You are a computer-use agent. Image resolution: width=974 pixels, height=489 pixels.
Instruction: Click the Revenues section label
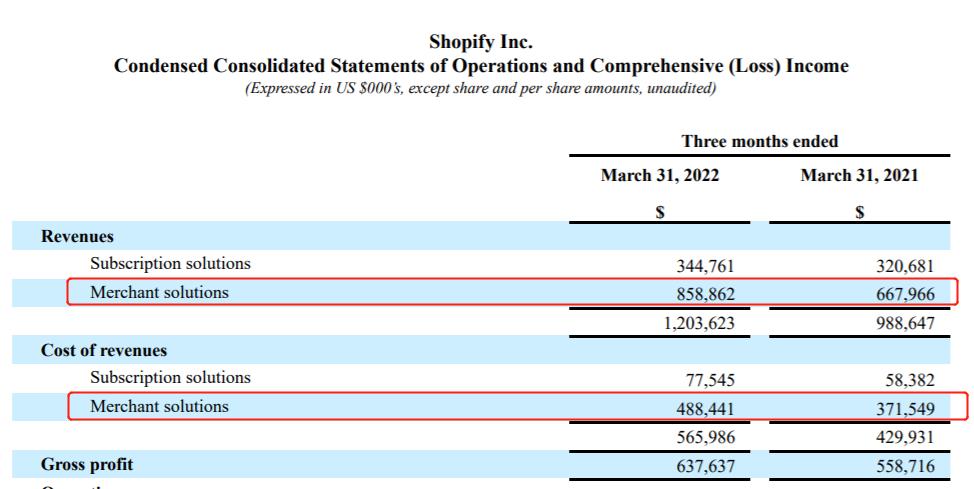pos(77,237)
